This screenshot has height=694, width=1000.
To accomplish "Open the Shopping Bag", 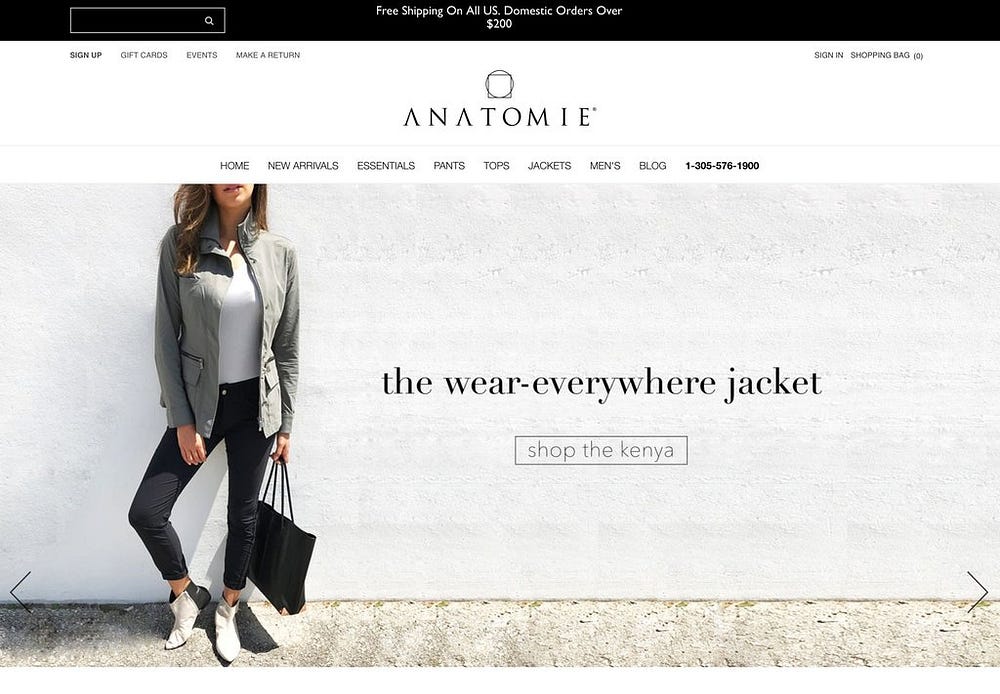I will pyautogui.click(x=886, y=55).
